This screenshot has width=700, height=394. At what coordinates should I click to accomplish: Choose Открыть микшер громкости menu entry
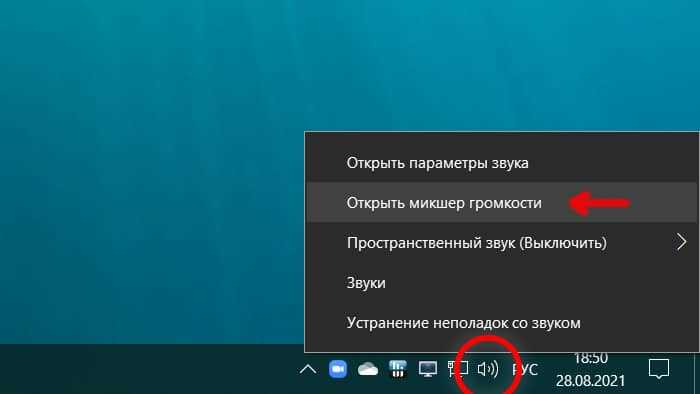coord(502,203)
